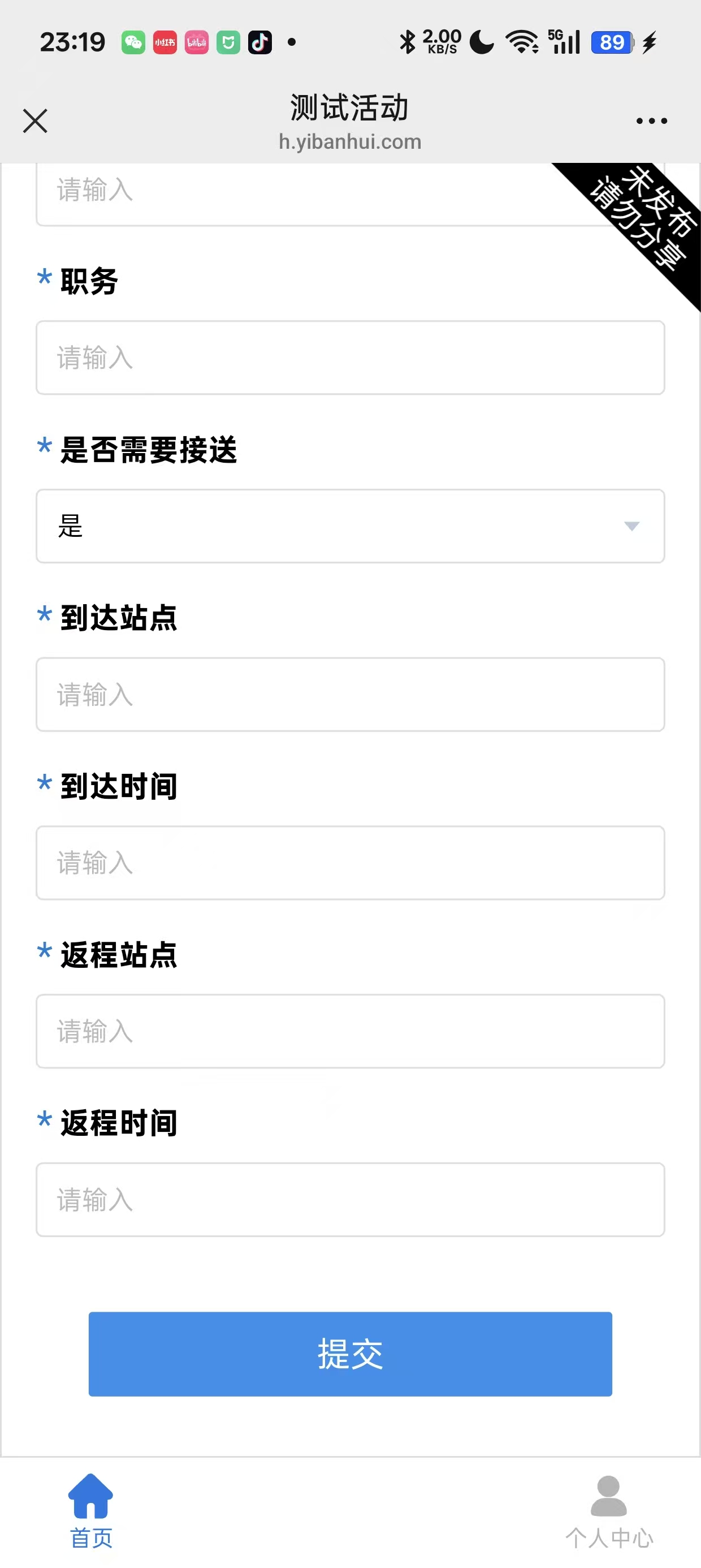701x1568 pixels.
Task: Focus the 职务 input field
Action: pyautogui.click(x=350, y=358)
